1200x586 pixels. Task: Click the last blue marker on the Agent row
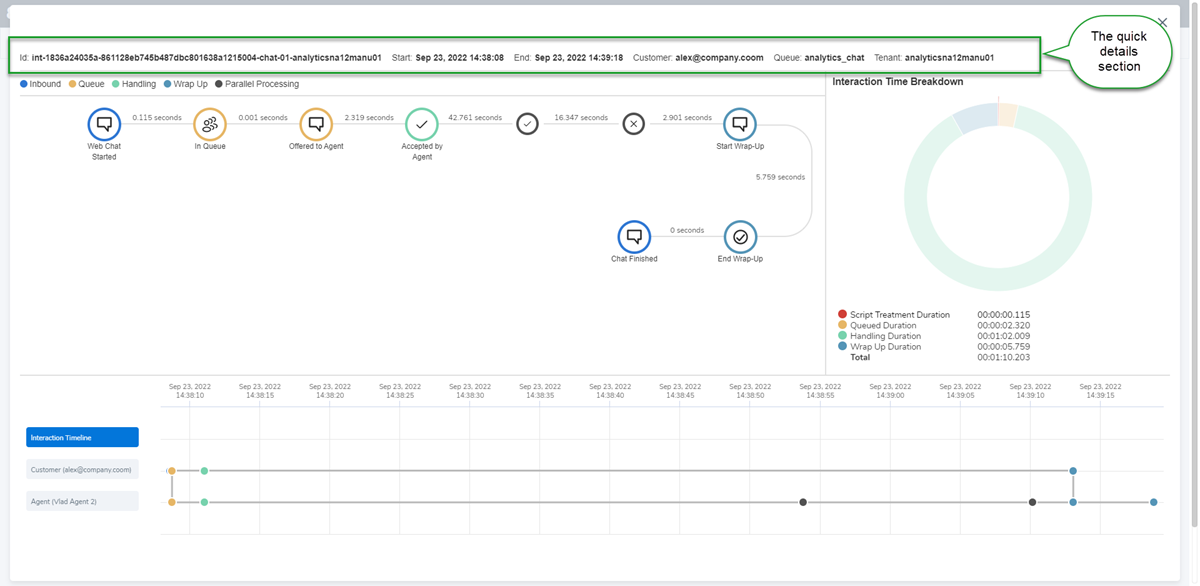coord(1153,502)
